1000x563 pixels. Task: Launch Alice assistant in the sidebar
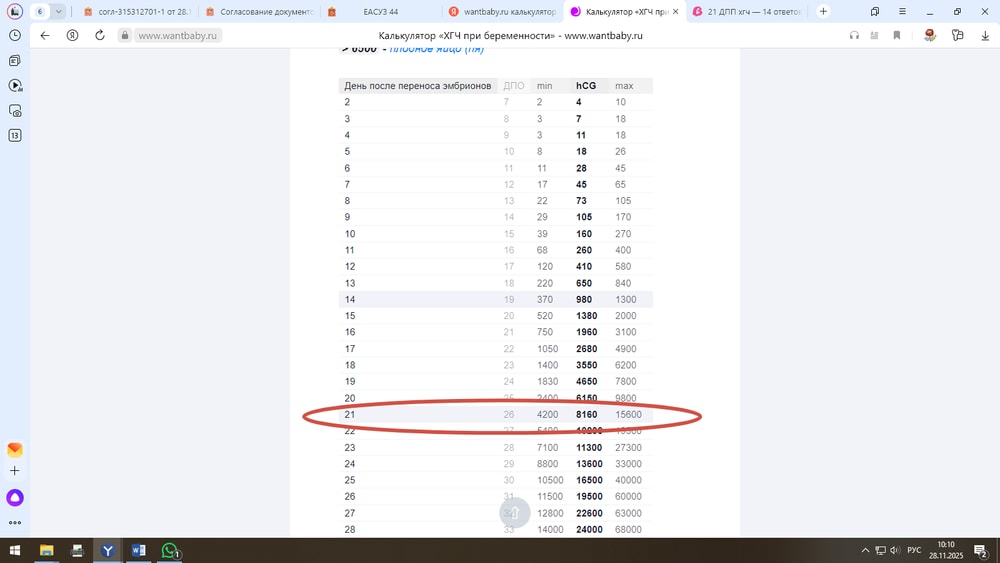coord(15,497)
